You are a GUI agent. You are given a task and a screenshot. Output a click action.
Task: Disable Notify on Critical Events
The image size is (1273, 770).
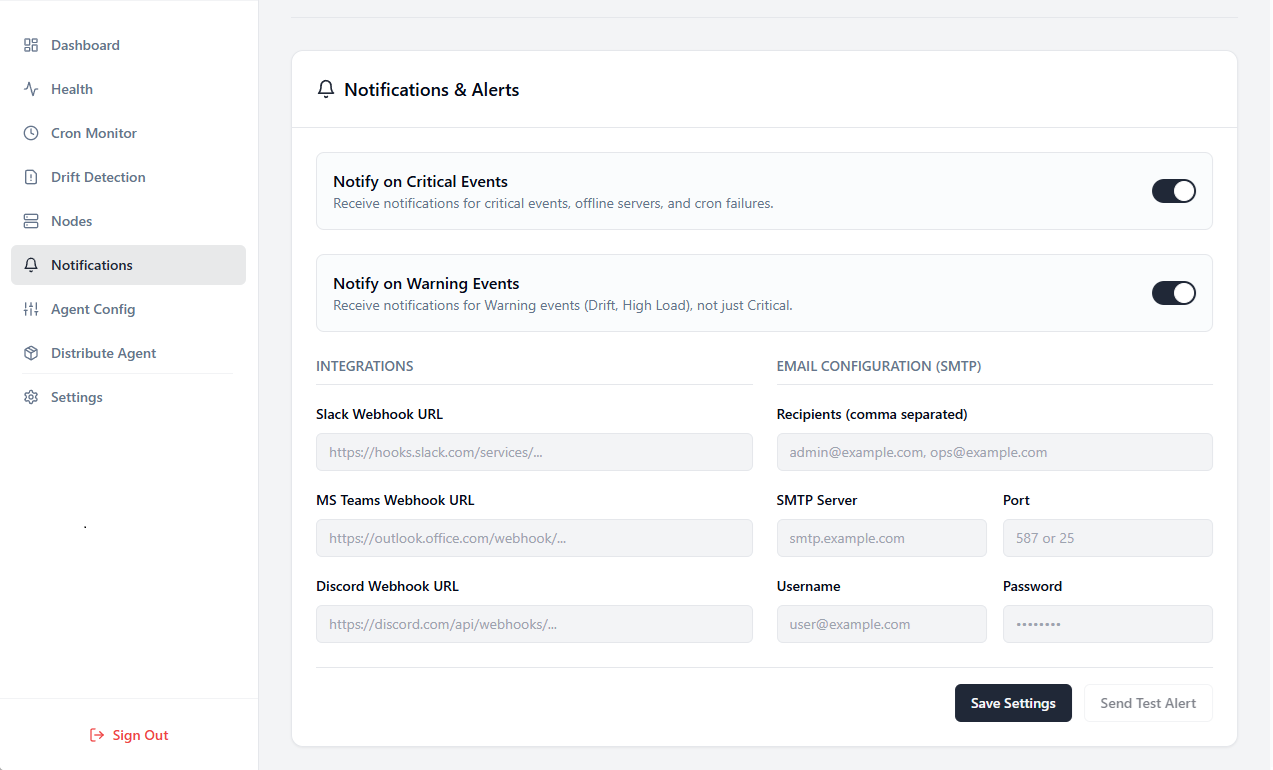(x=1173, y=191)
